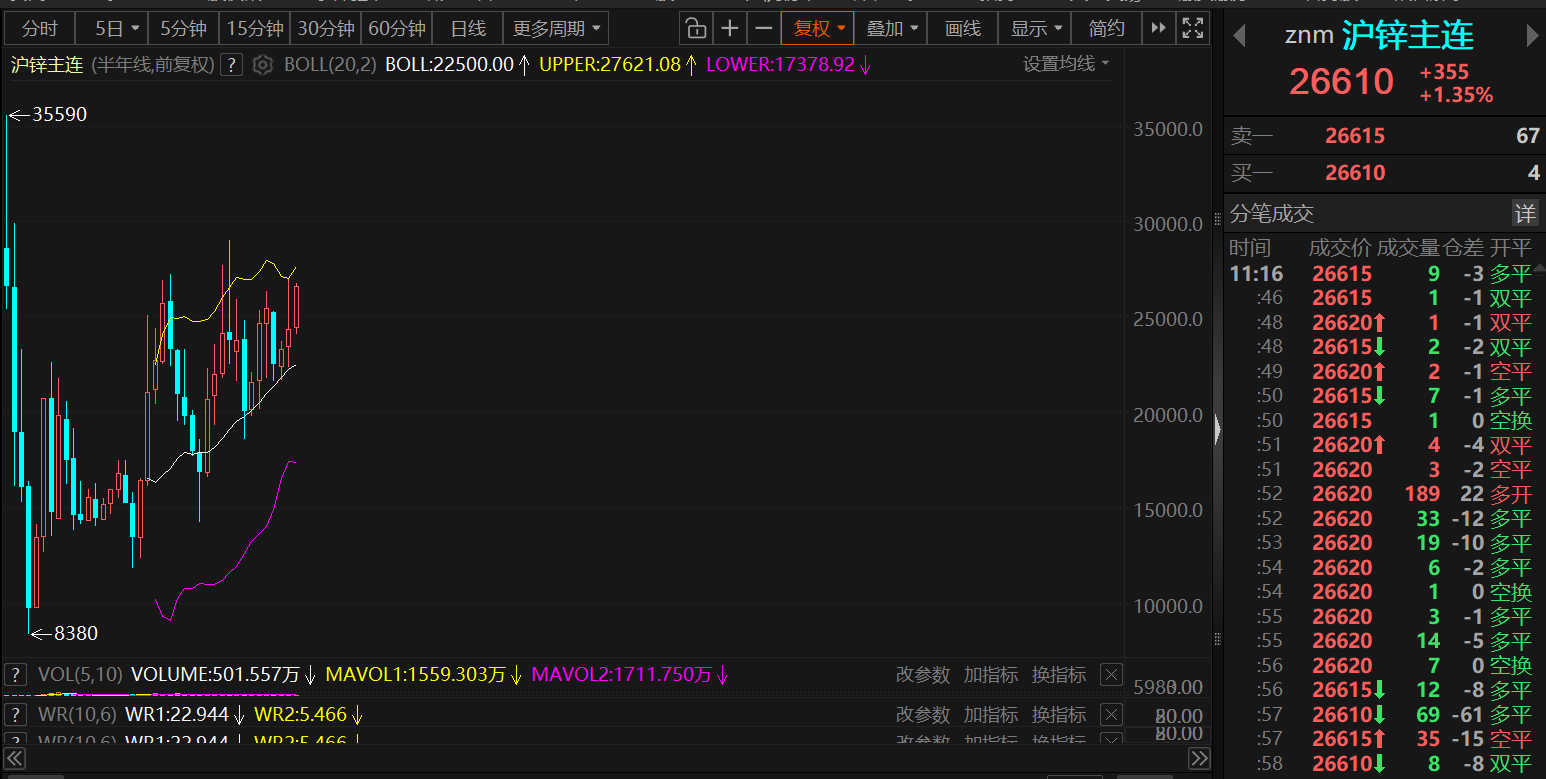Click 35590 high price marker
This screenshot has height=779, width=1546.
click(60, 115)
